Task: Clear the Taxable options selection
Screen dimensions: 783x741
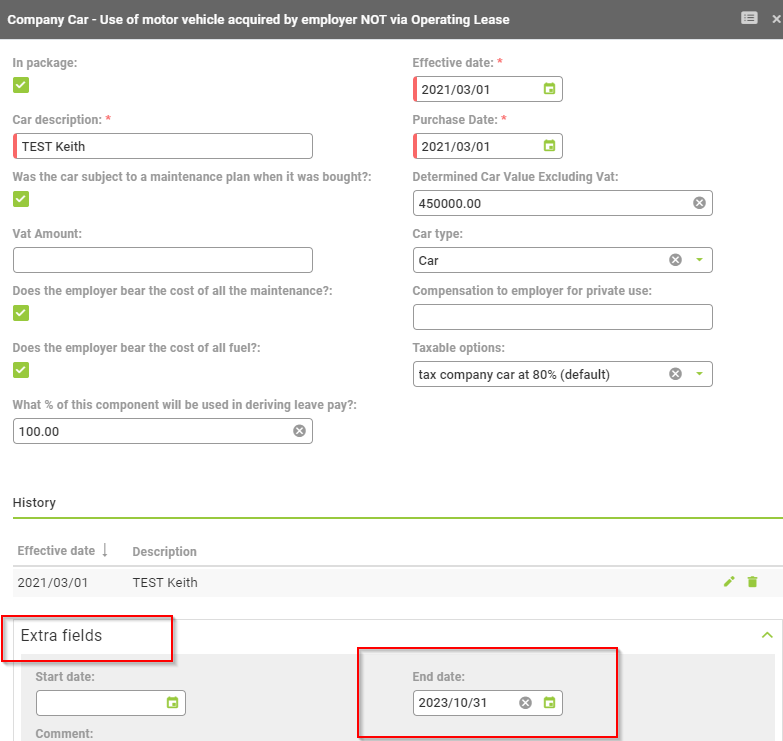Action: click(675, 374)
